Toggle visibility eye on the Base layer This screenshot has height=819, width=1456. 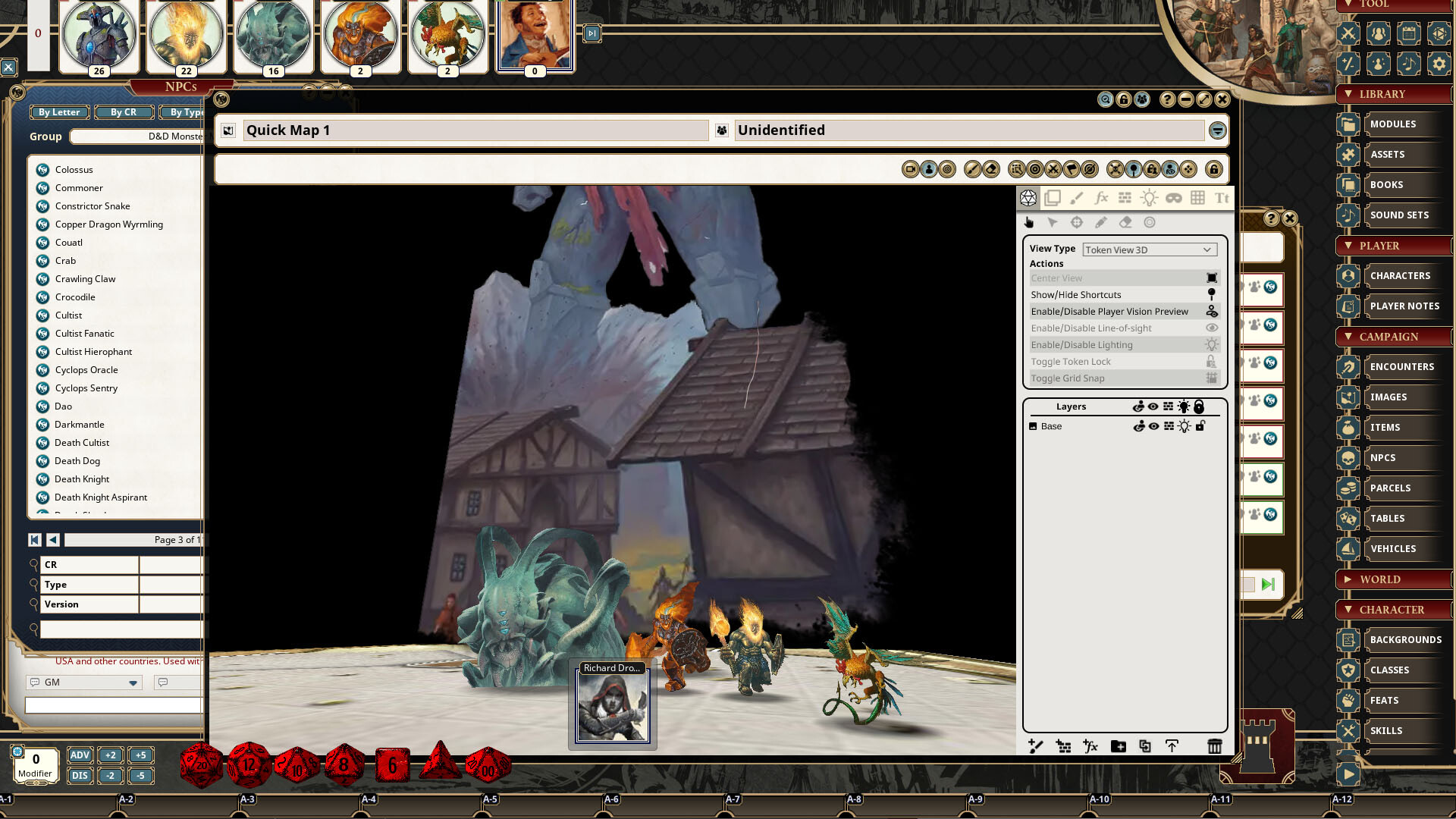(x=1156, y=426)
